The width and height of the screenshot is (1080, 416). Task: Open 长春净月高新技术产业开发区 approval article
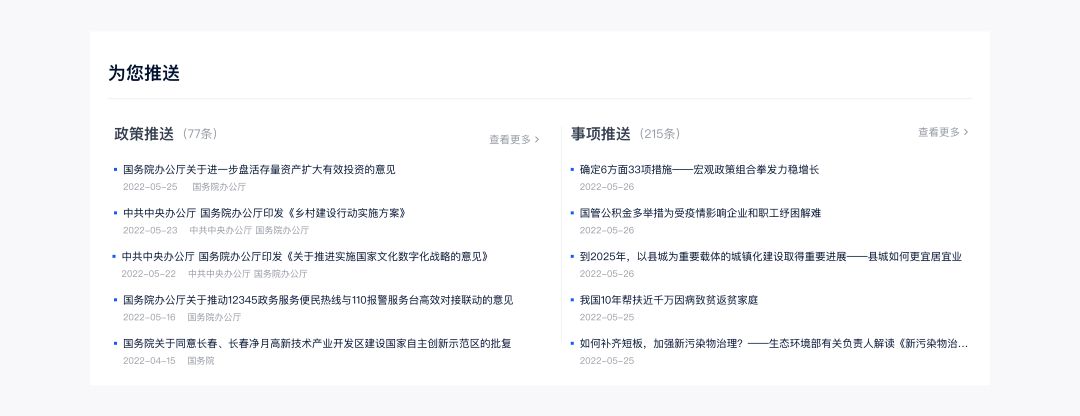[316, 344]
